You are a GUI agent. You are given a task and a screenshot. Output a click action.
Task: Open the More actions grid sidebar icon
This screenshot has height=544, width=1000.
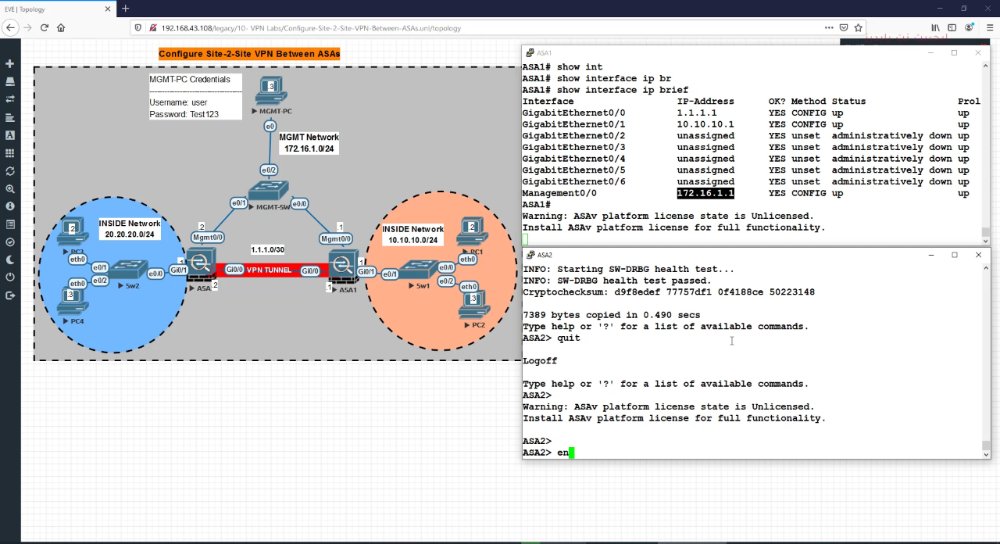pyautogui.click(x=10, y=153)
